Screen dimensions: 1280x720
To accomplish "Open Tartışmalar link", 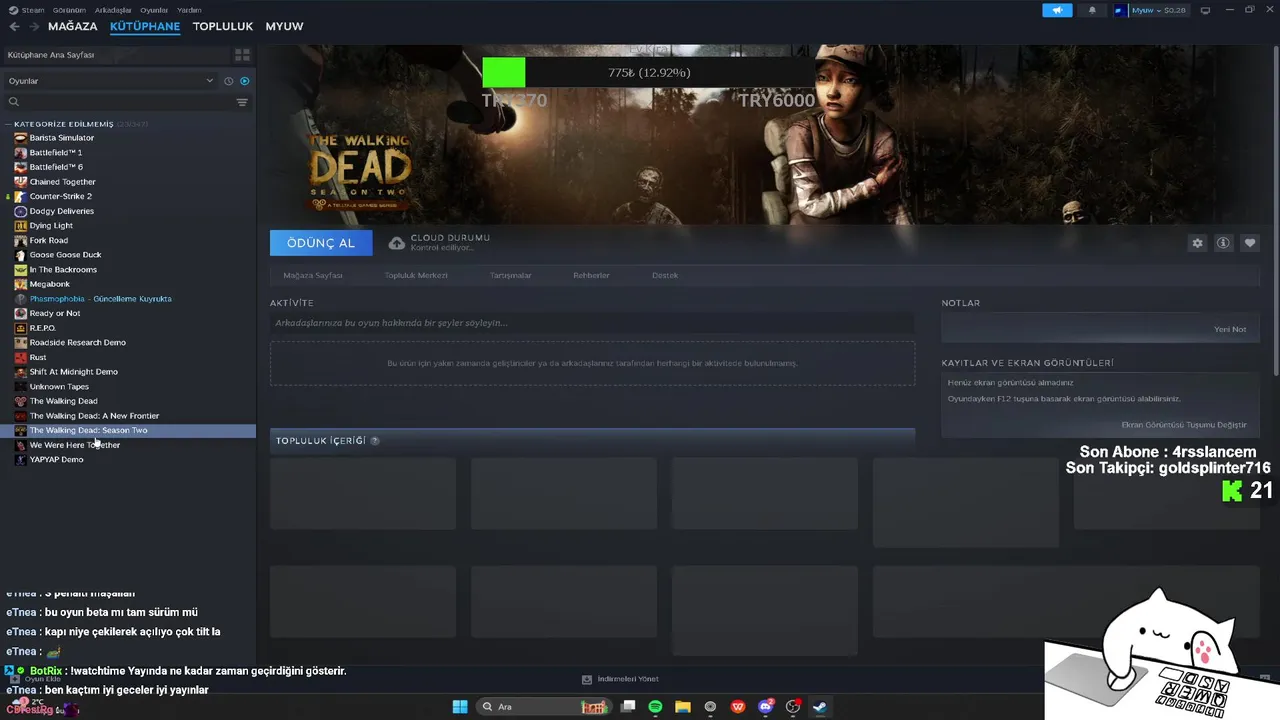I will click(510, 275).
